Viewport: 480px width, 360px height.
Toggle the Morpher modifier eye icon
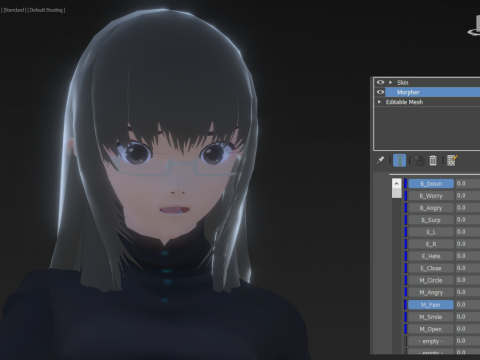point(380,92)
